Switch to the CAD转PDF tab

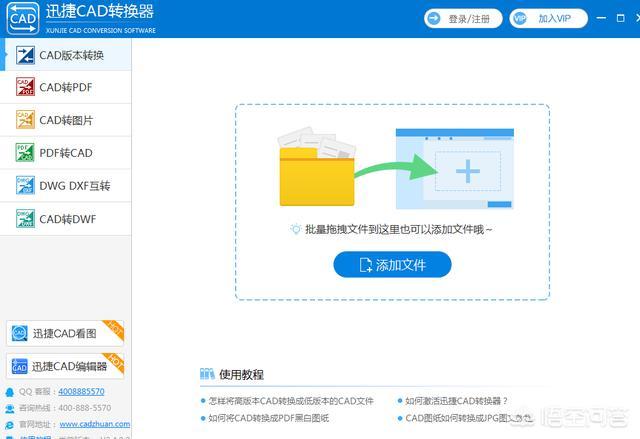[x=66, y=87]
